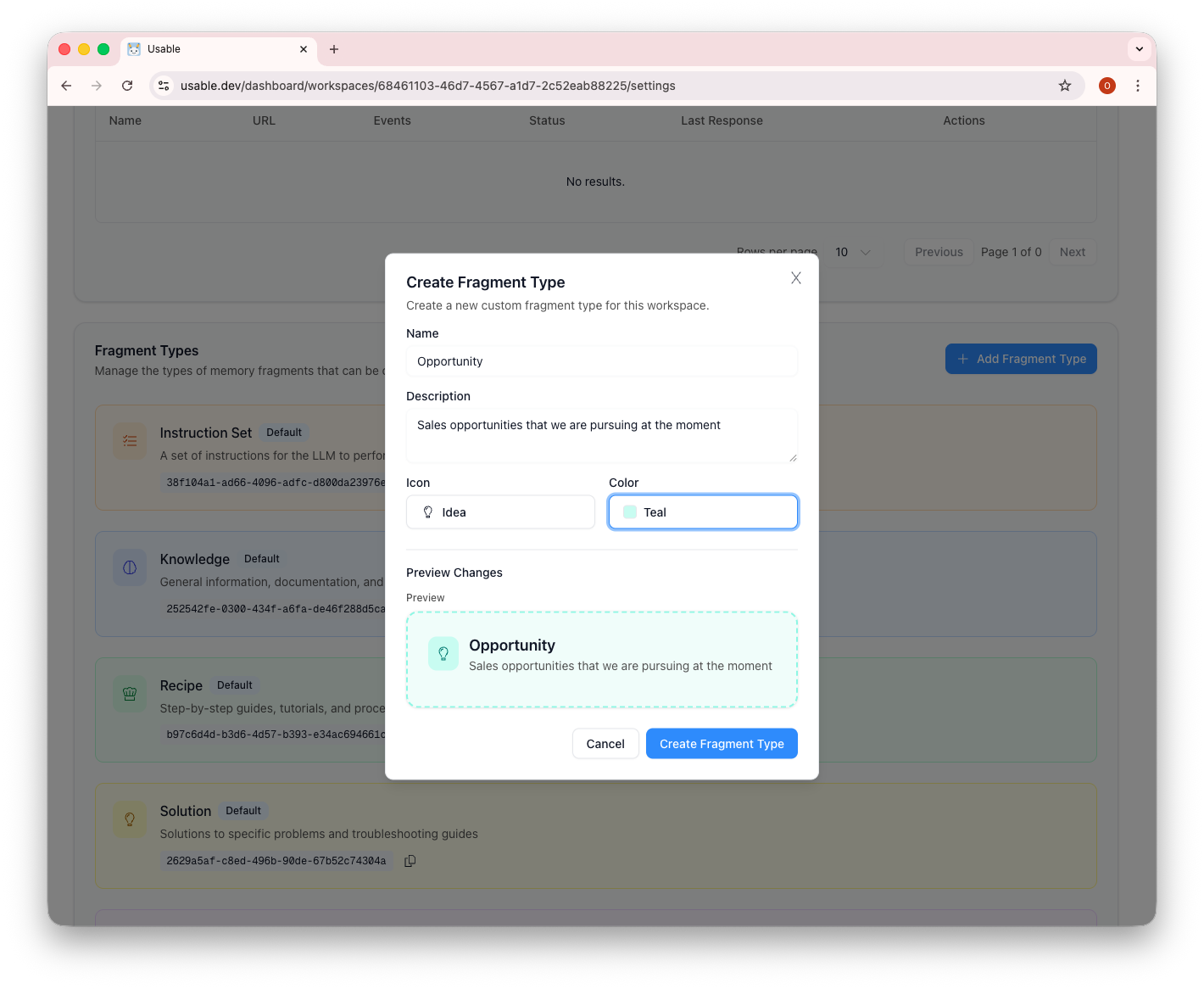Click the Name field containing Opportunity
Viewport: 1204px width, 989px height.
point(601,361)
